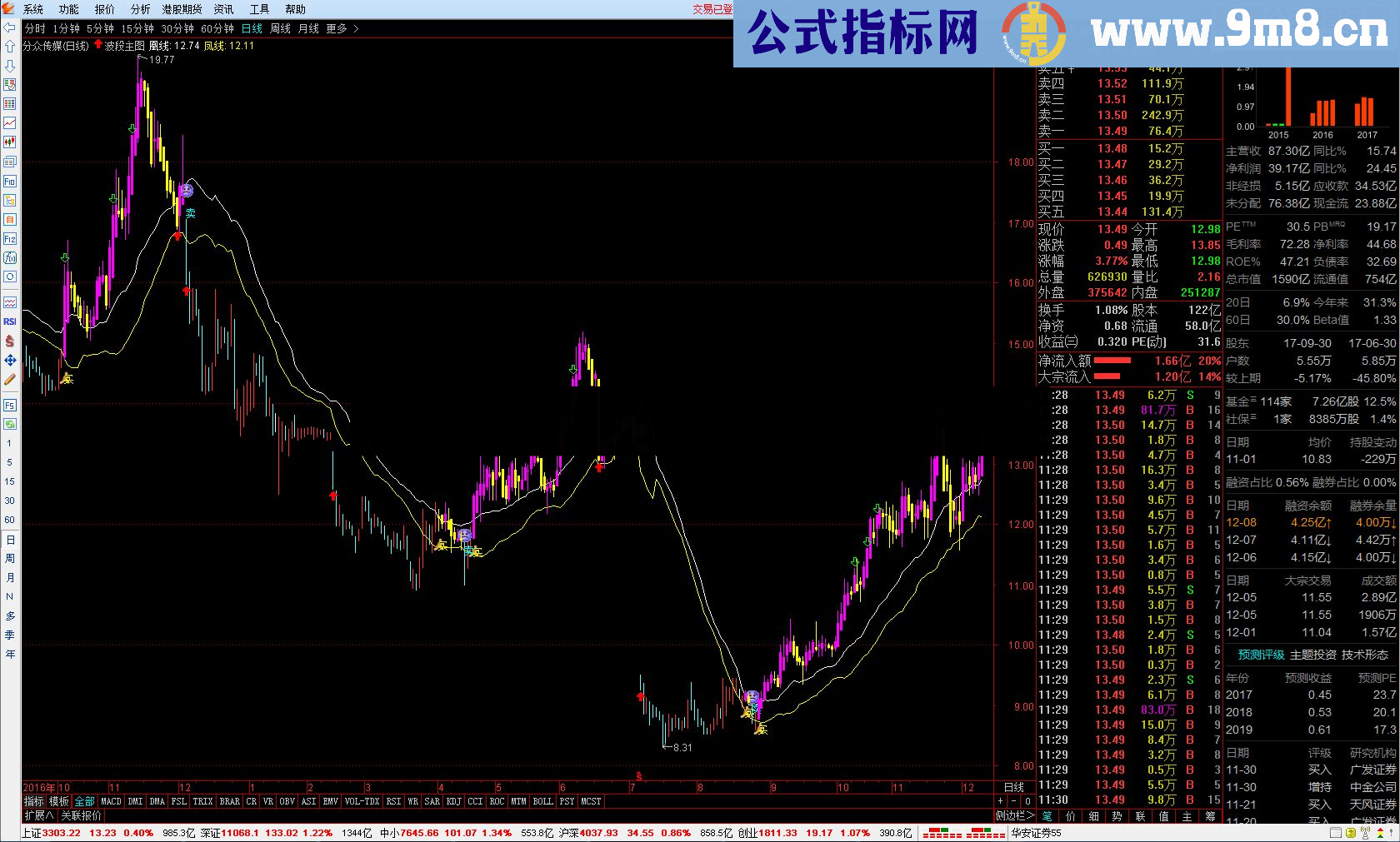Switch to the KDJ indicator tab
1400x842 pixels.
(x=452, y=800)
